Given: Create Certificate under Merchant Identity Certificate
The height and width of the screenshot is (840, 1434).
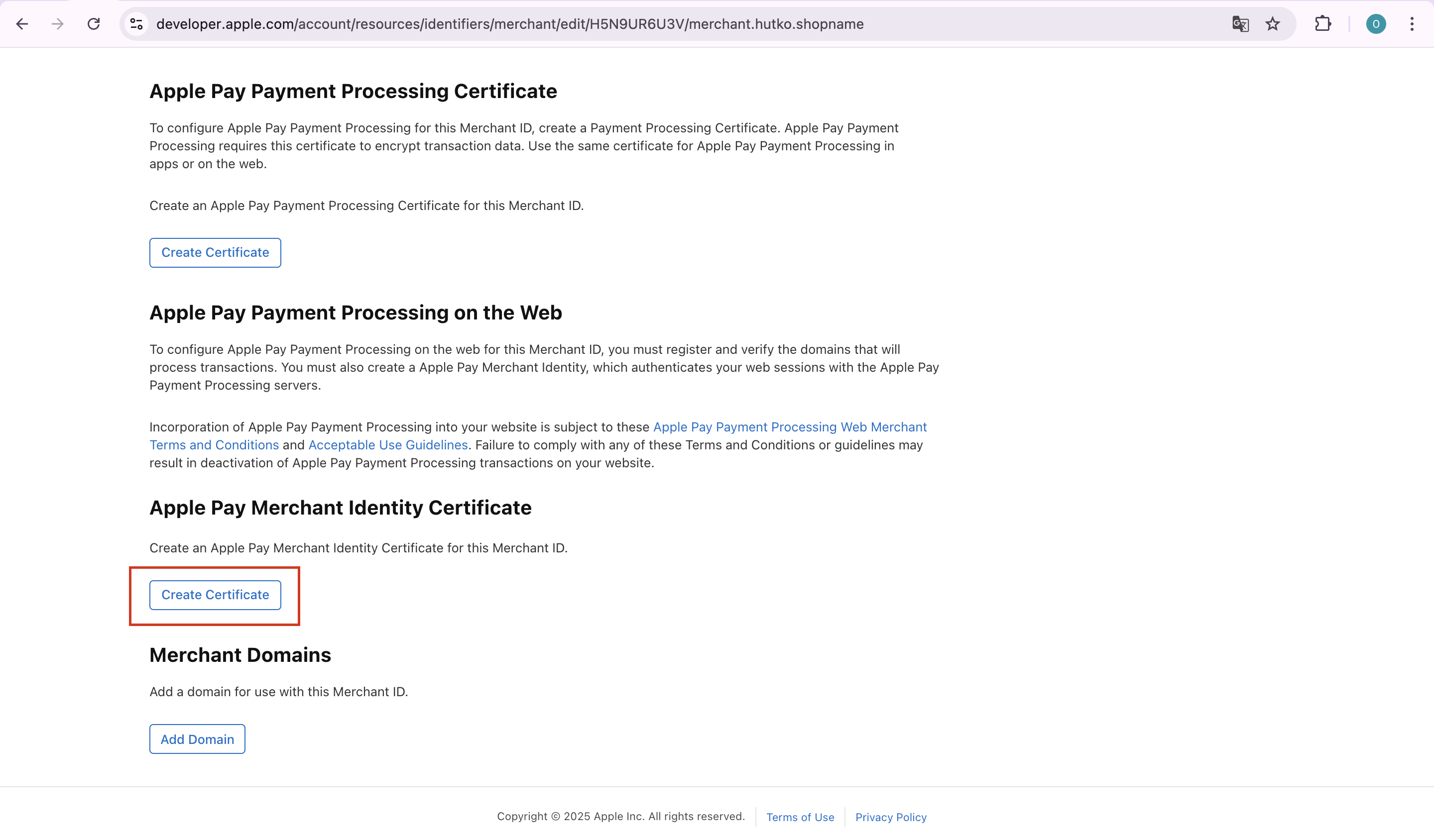Looking at the screenshot, I should click(x=215, y=595).
